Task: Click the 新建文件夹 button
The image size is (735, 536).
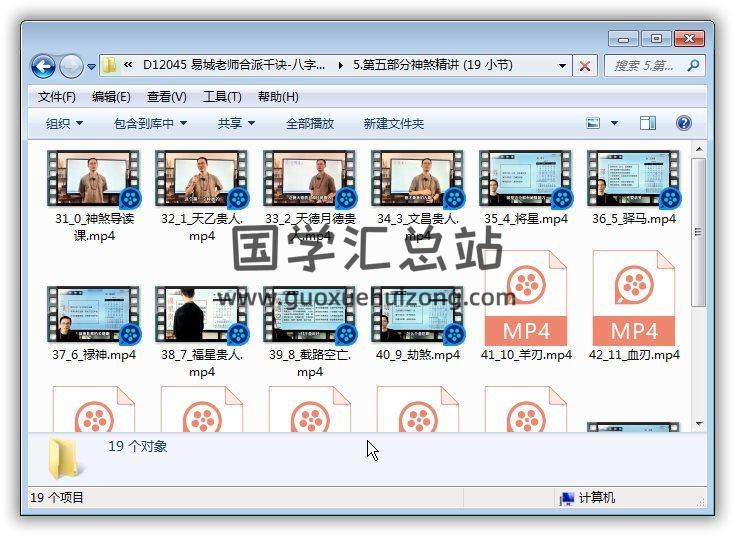Action: click(394, 123)
